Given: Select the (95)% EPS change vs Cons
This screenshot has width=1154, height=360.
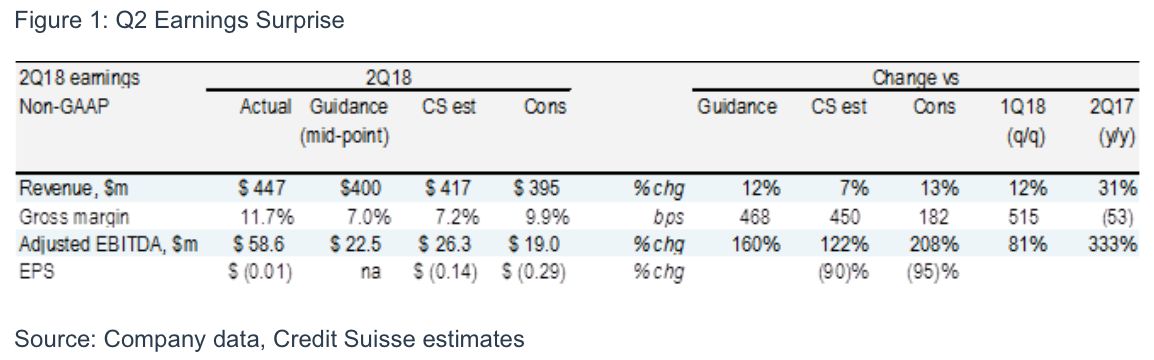Looking at the screenshot, I should [x=934, y=272].
